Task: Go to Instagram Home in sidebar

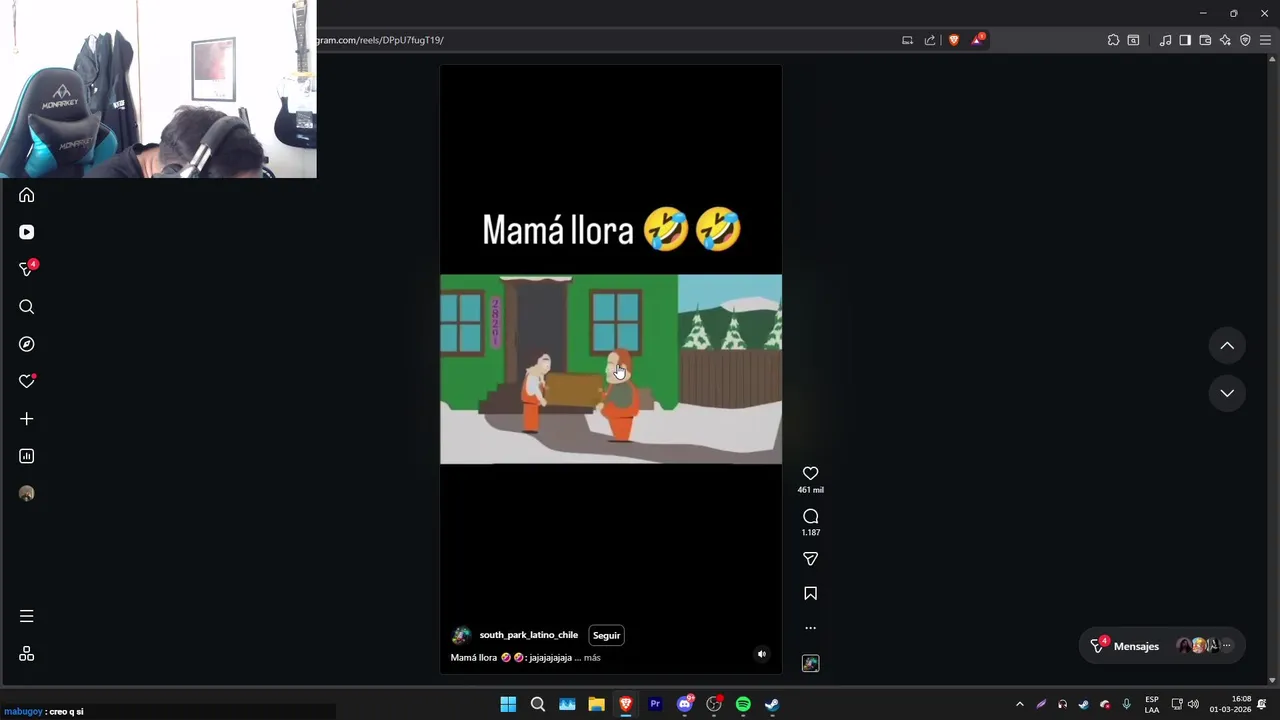Action: [27, 195]
